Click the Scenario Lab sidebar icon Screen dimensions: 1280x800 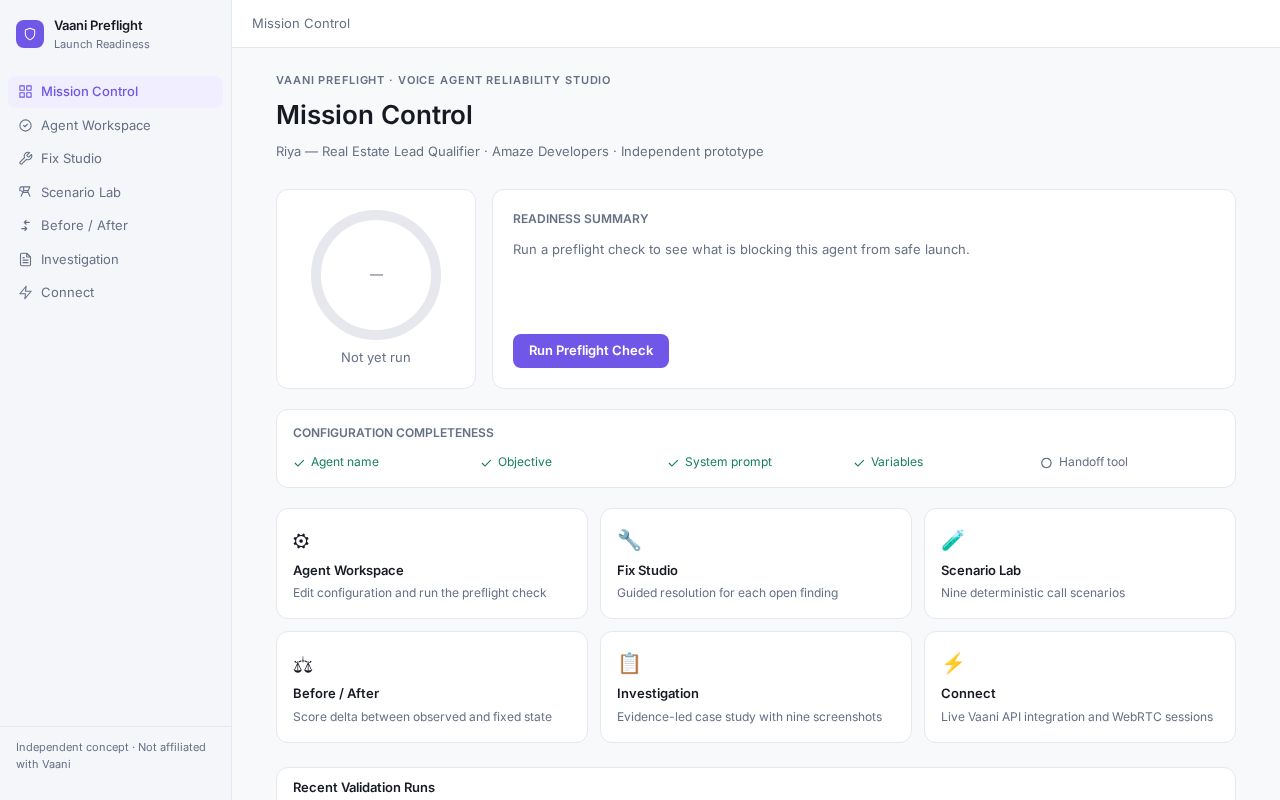pyautogui.click(x=26, y=192)
